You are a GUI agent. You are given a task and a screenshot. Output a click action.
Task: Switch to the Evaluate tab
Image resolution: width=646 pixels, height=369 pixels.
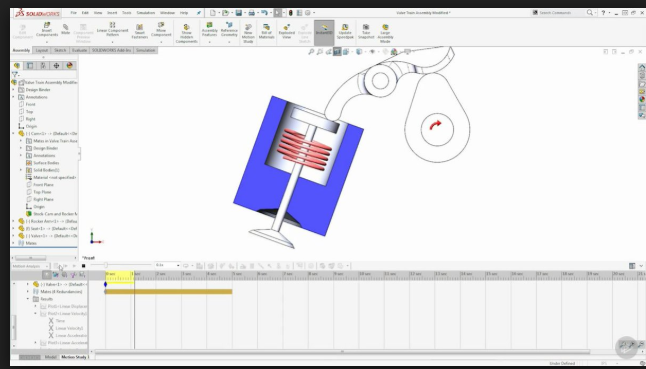[x=79, y=50]
